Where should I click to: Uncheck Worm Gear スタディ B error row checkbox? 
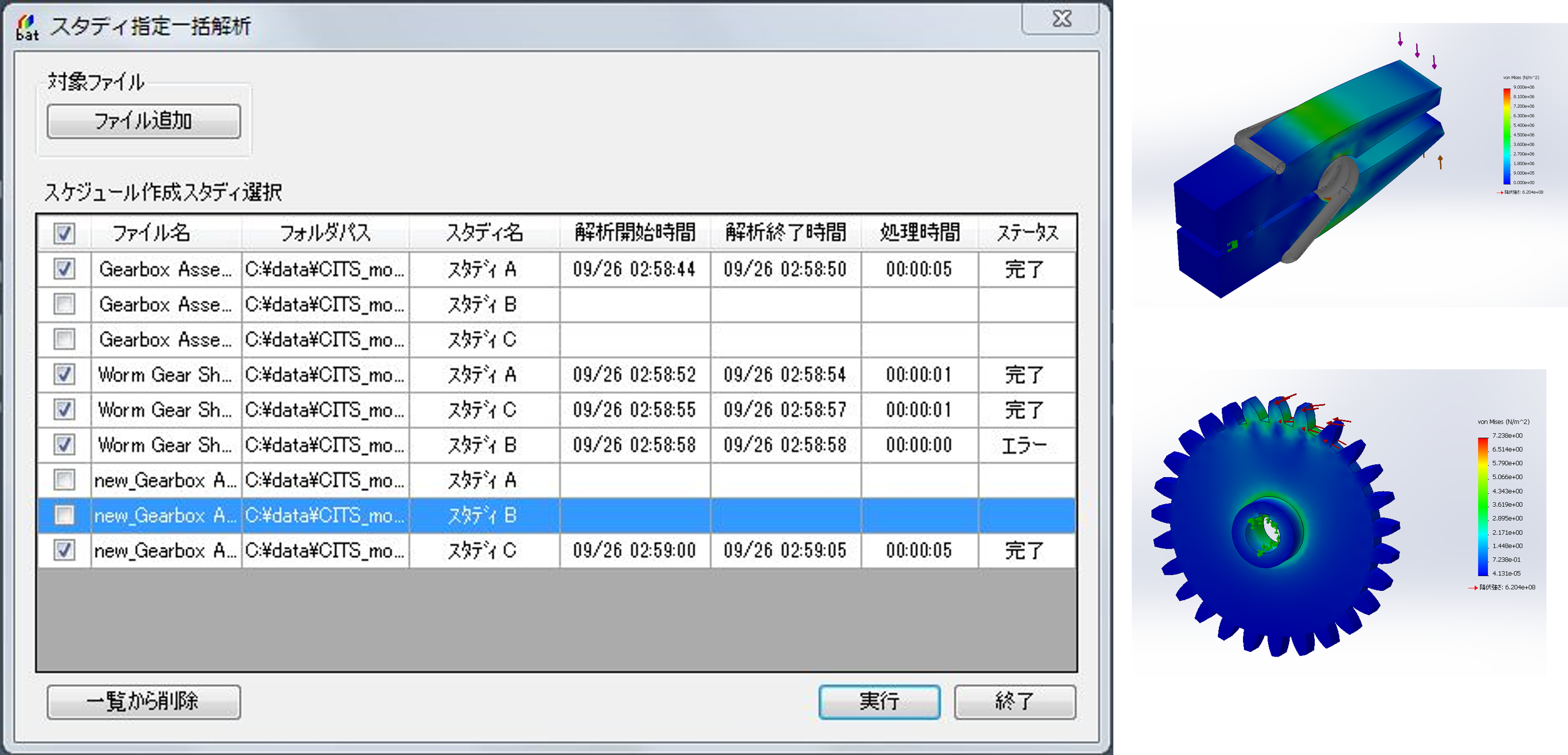(x=64, y=445)
